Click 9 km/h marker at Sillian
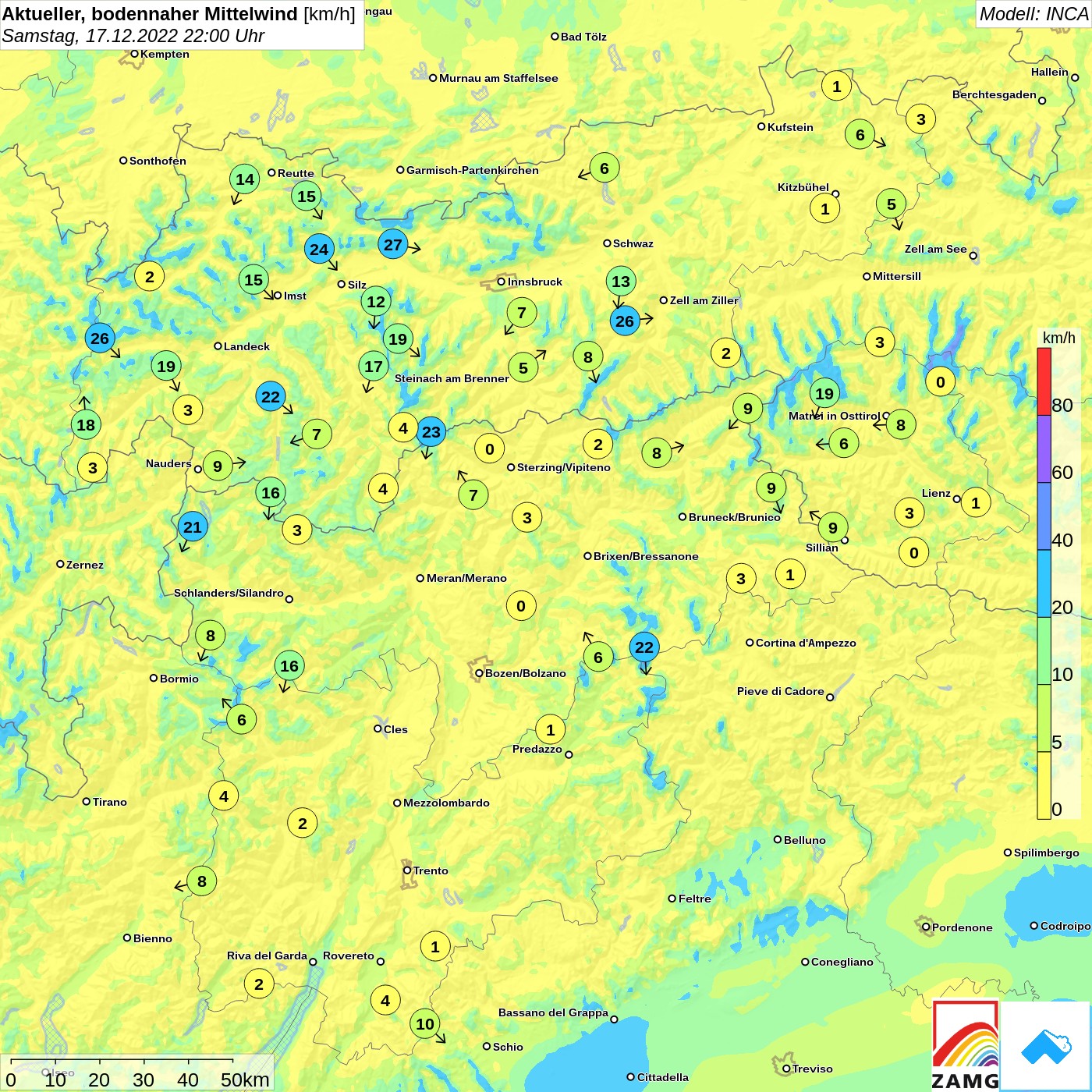Viewport: 1092px width, 1092px height. tap(833, 528)
